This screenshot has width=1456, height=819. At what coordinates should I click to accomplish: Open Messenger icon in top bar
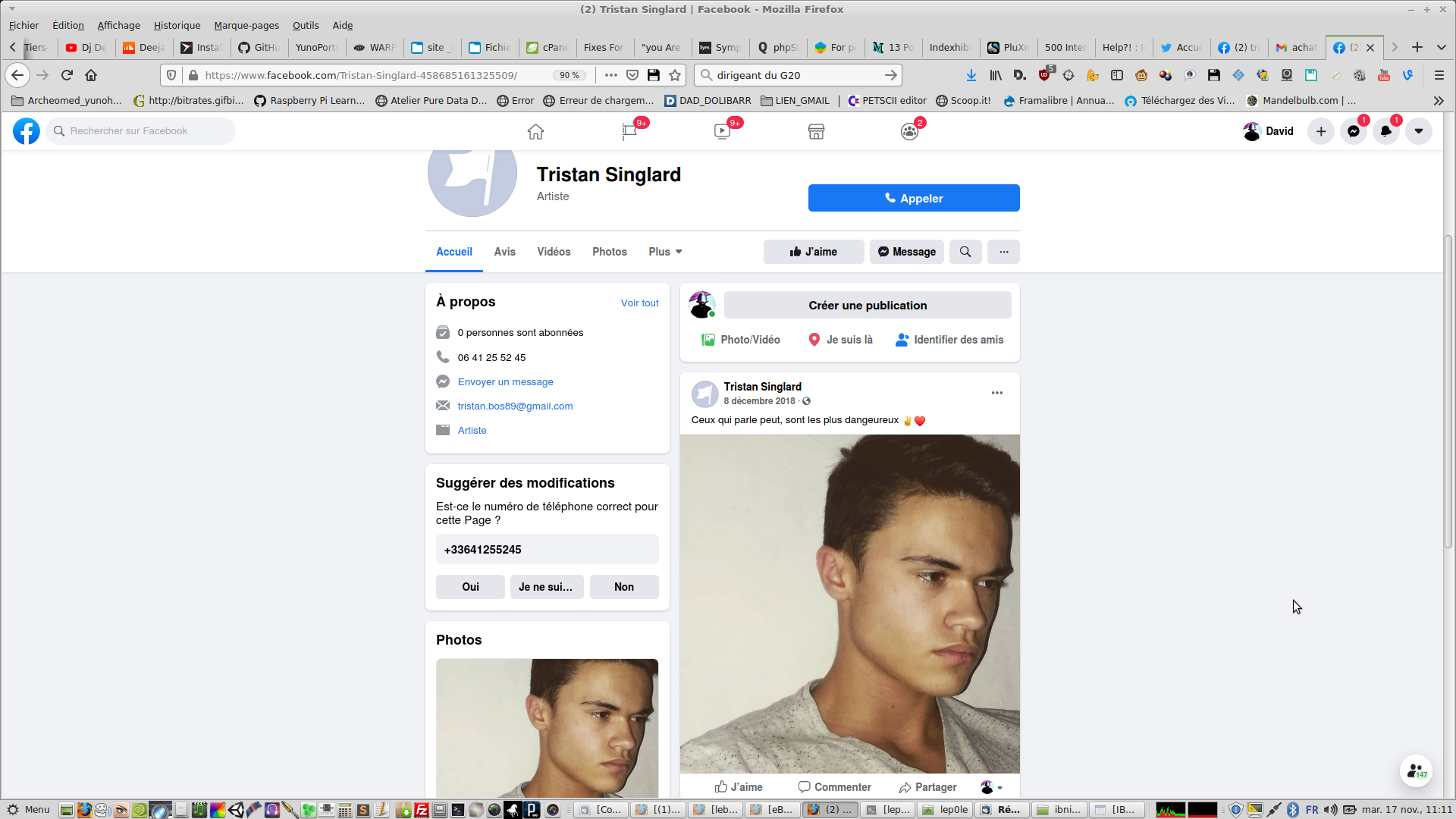coord(1354,131)
